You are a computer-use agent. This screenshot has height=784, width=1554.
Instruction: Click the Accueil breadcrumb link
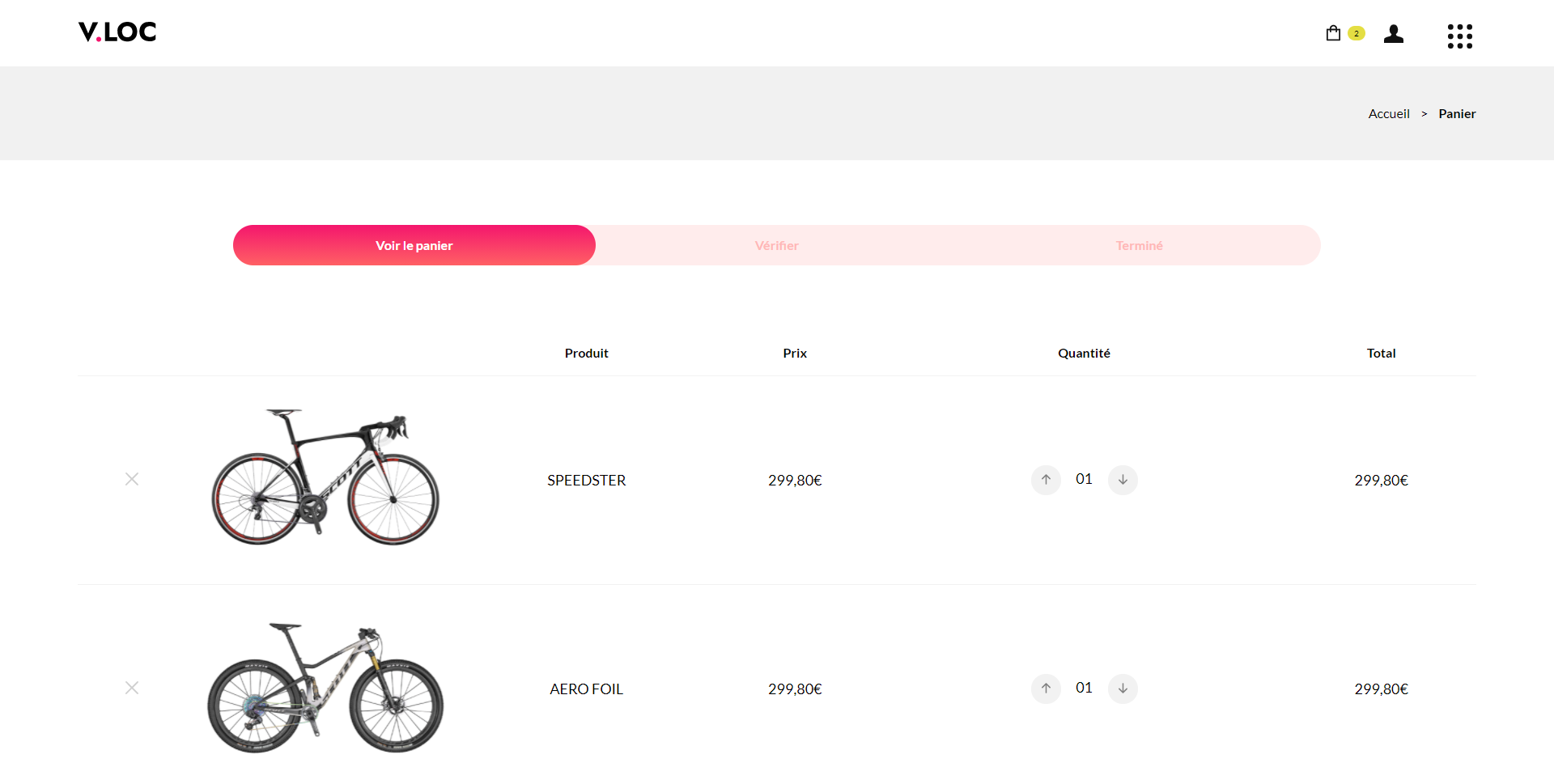tap(1389, 114)
